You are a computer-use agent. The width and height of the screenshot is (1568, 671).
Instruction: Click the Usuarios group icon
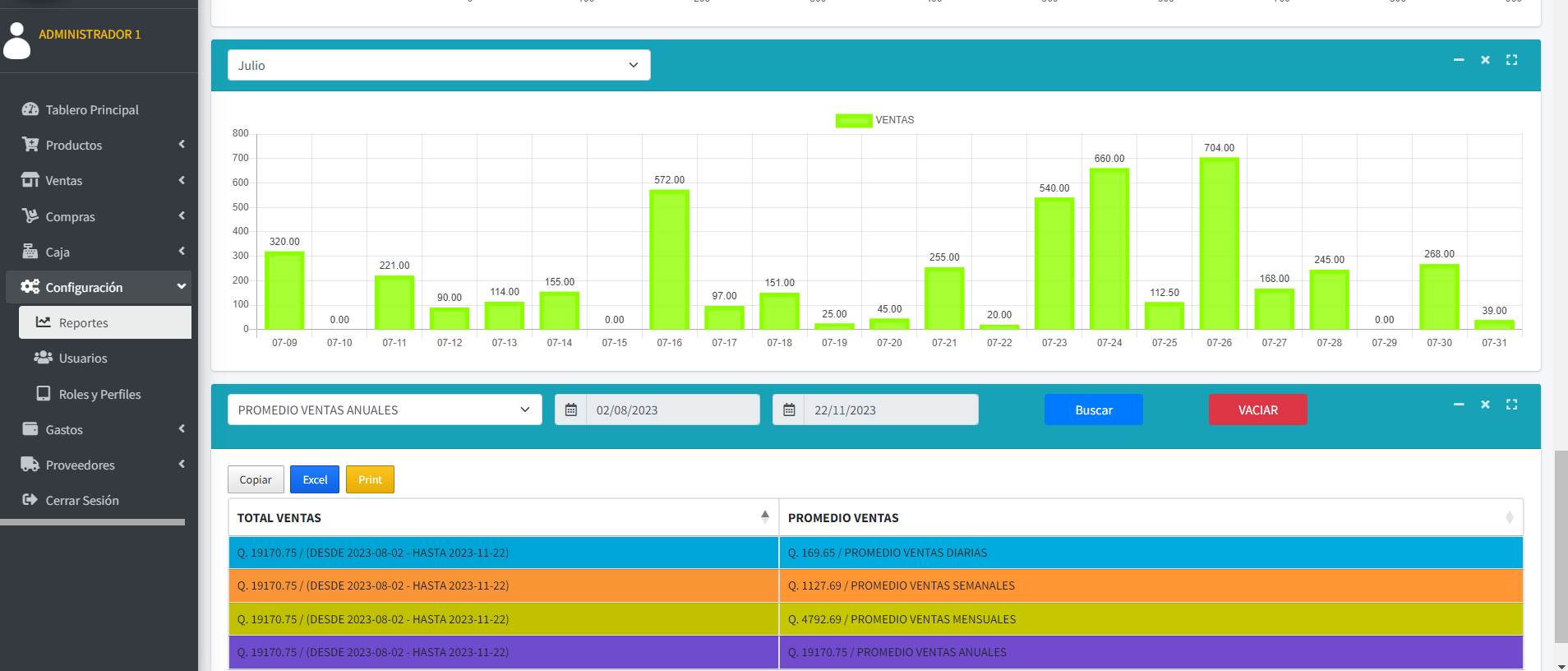(44, 358)
